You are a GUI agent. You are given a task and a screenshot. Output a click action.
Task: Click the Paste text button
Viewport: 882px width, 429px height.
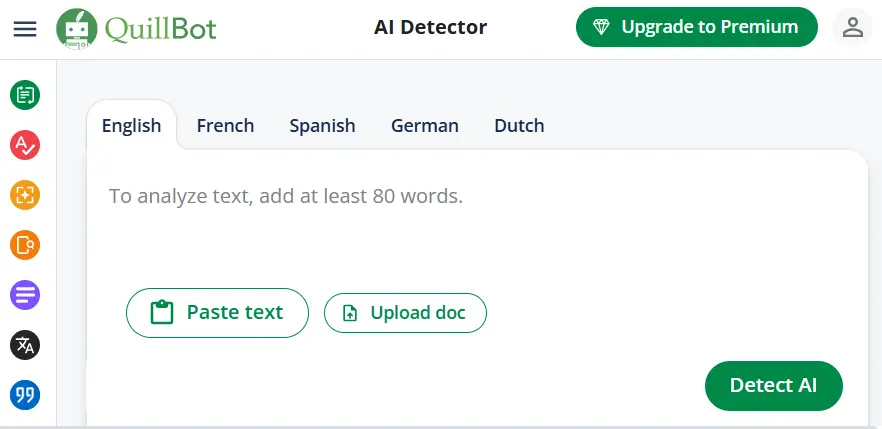(217, 313)
